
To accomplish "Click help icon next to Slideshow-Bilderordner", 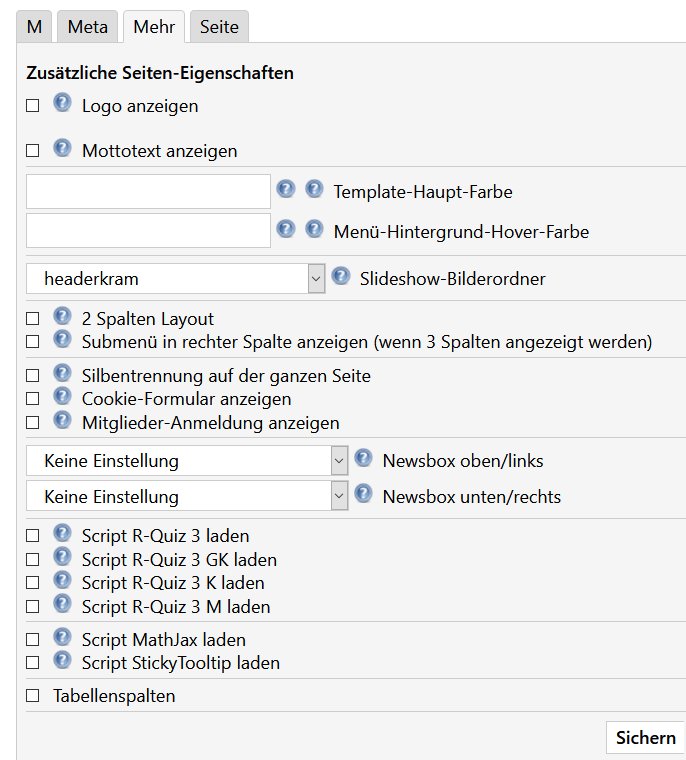I will (341, 276).
